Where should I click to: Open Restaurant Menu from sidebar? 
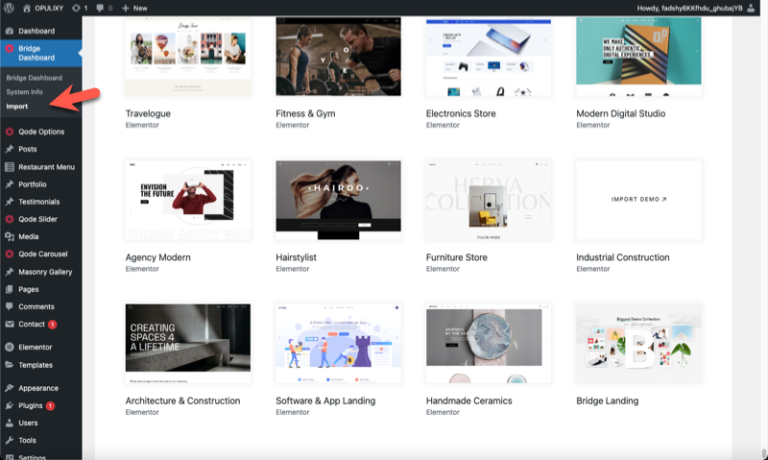click(46, 167)
